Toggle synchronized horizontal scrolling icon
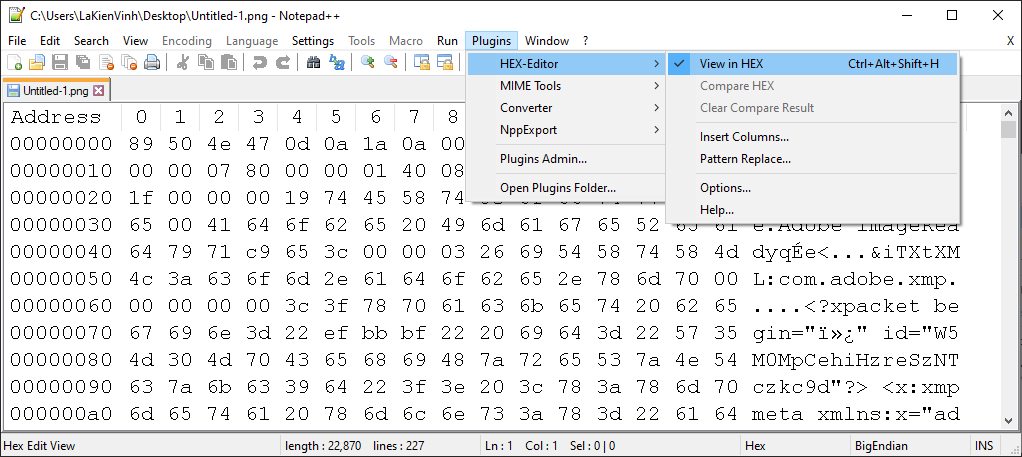Screen dimensions: 1022x457 (445, 63)
